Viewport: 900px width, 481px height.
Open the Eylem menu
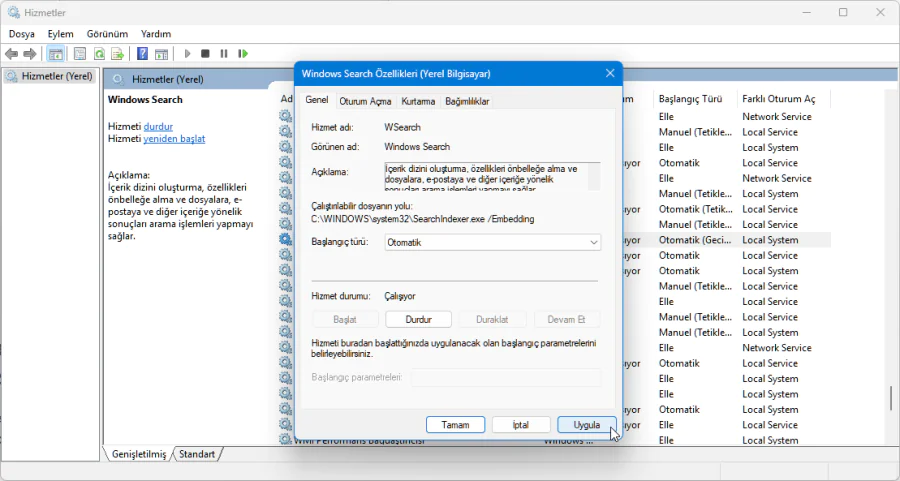[x=60, y=34]
